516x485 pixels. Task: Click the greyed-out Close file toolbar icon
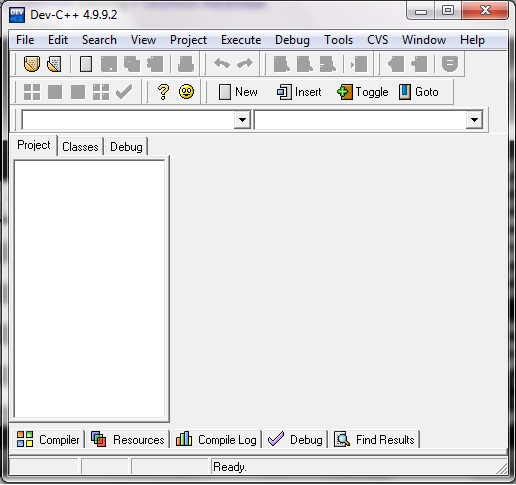tap(155, 64)
